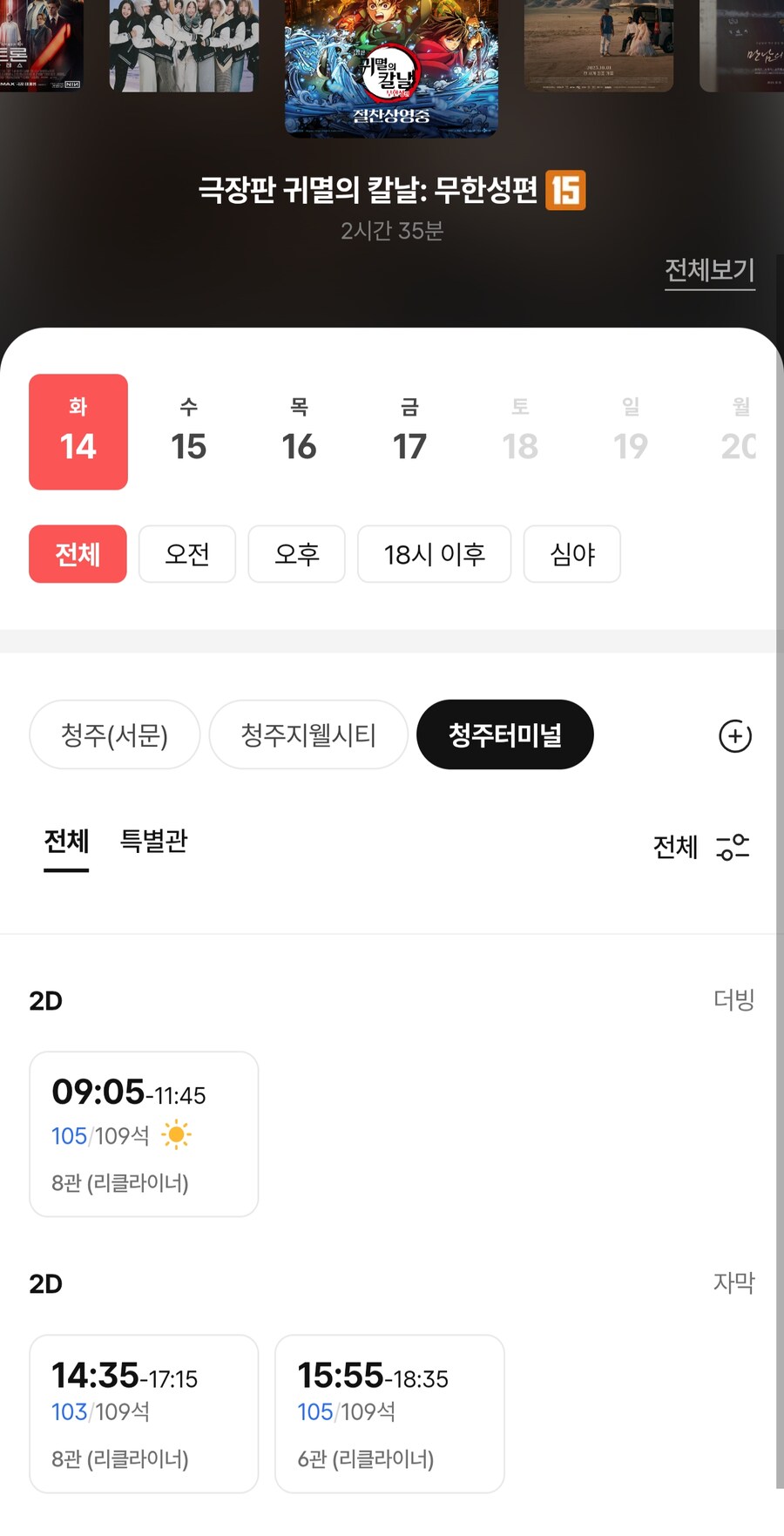Image resolution: width=784 pixels, height=1536 pixels.
Task: Open the 전체 sort filter dropdown
Action: tap(676, 847)
